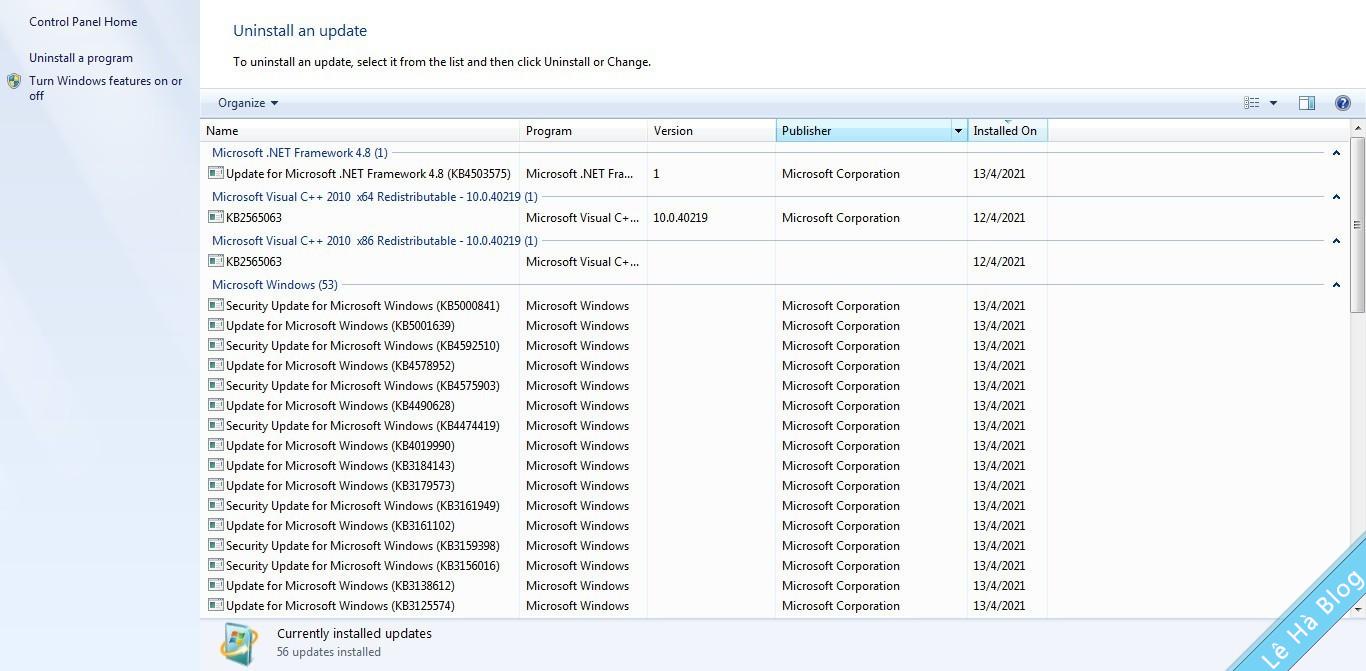Click icon beside Update KB4578952
This screenshot has height=671, width=1366.
tap(216, 365)
